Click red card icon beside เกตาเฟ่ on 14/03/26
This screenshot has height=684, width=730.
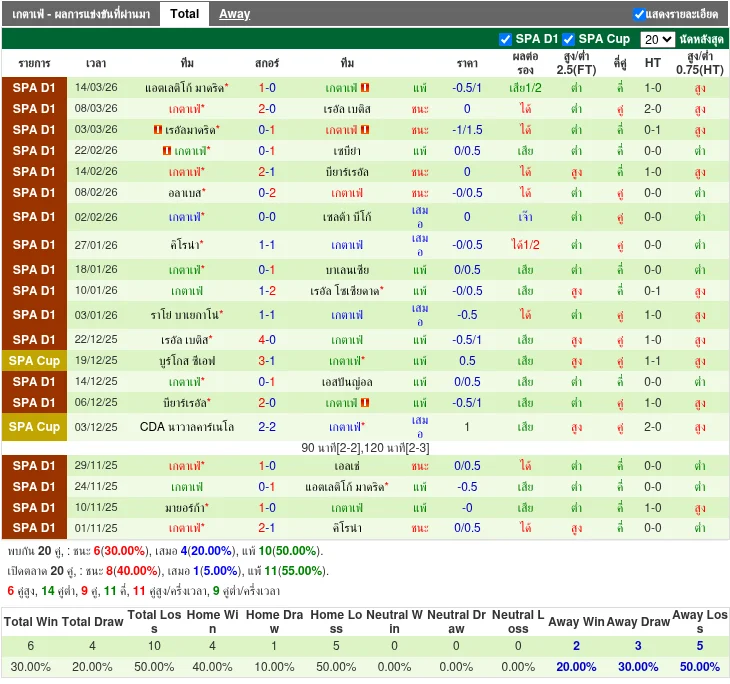[365, 88]
